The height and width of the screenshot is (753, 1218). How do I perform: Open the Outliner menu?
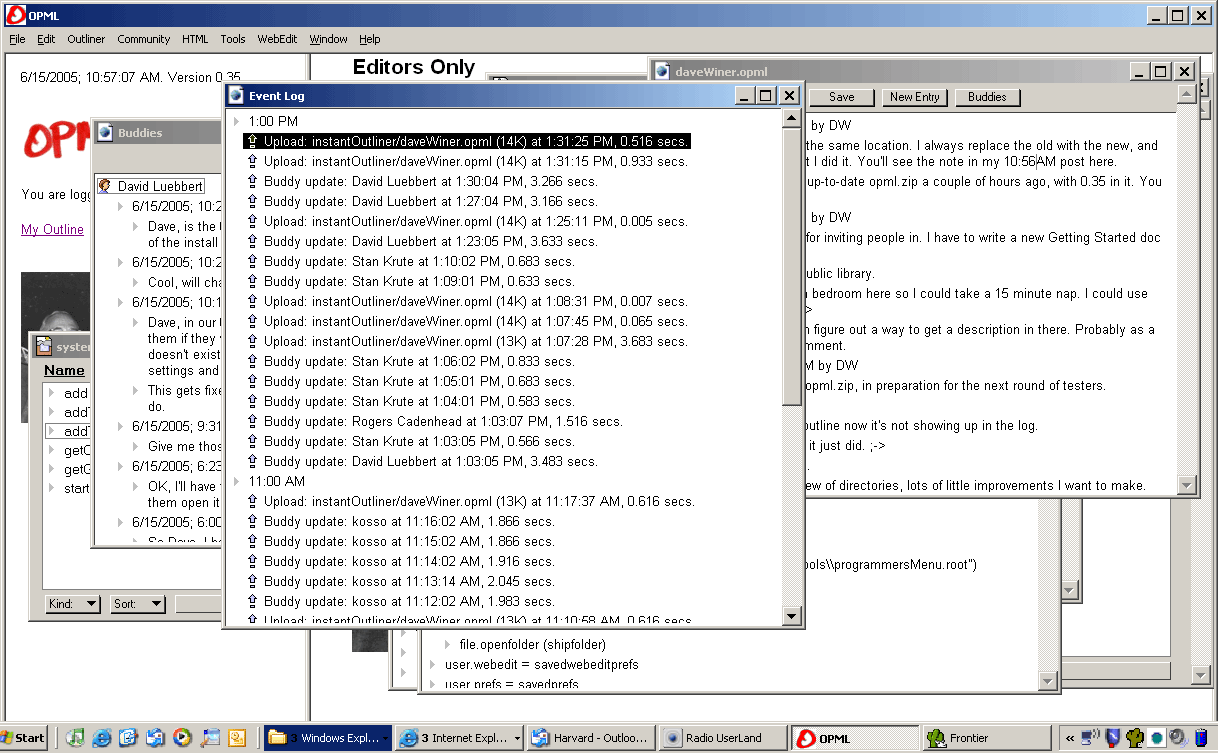[86, 39]
